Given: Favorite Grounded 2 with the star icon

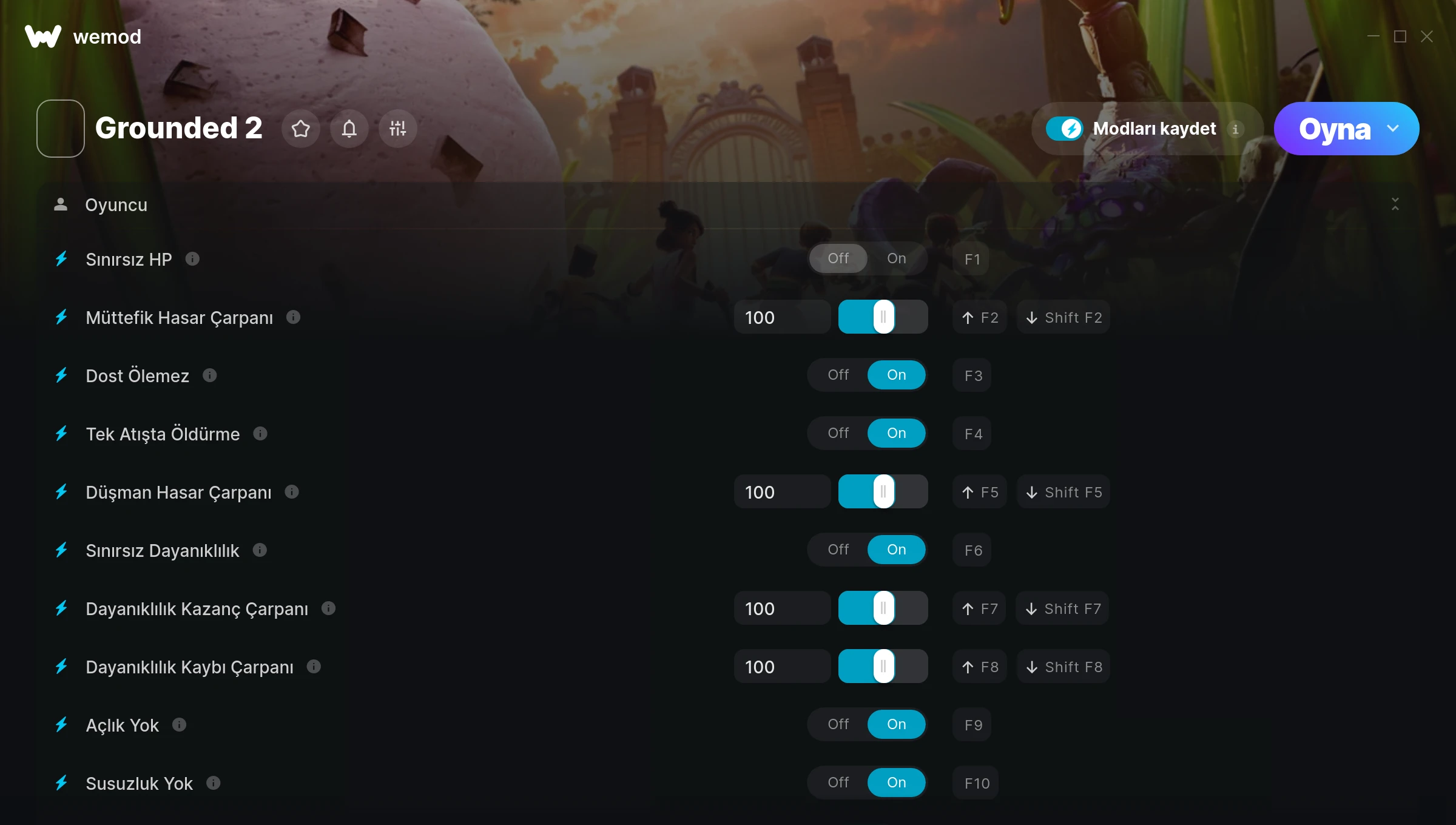Looking at the screenshot, I should point(300,129).
